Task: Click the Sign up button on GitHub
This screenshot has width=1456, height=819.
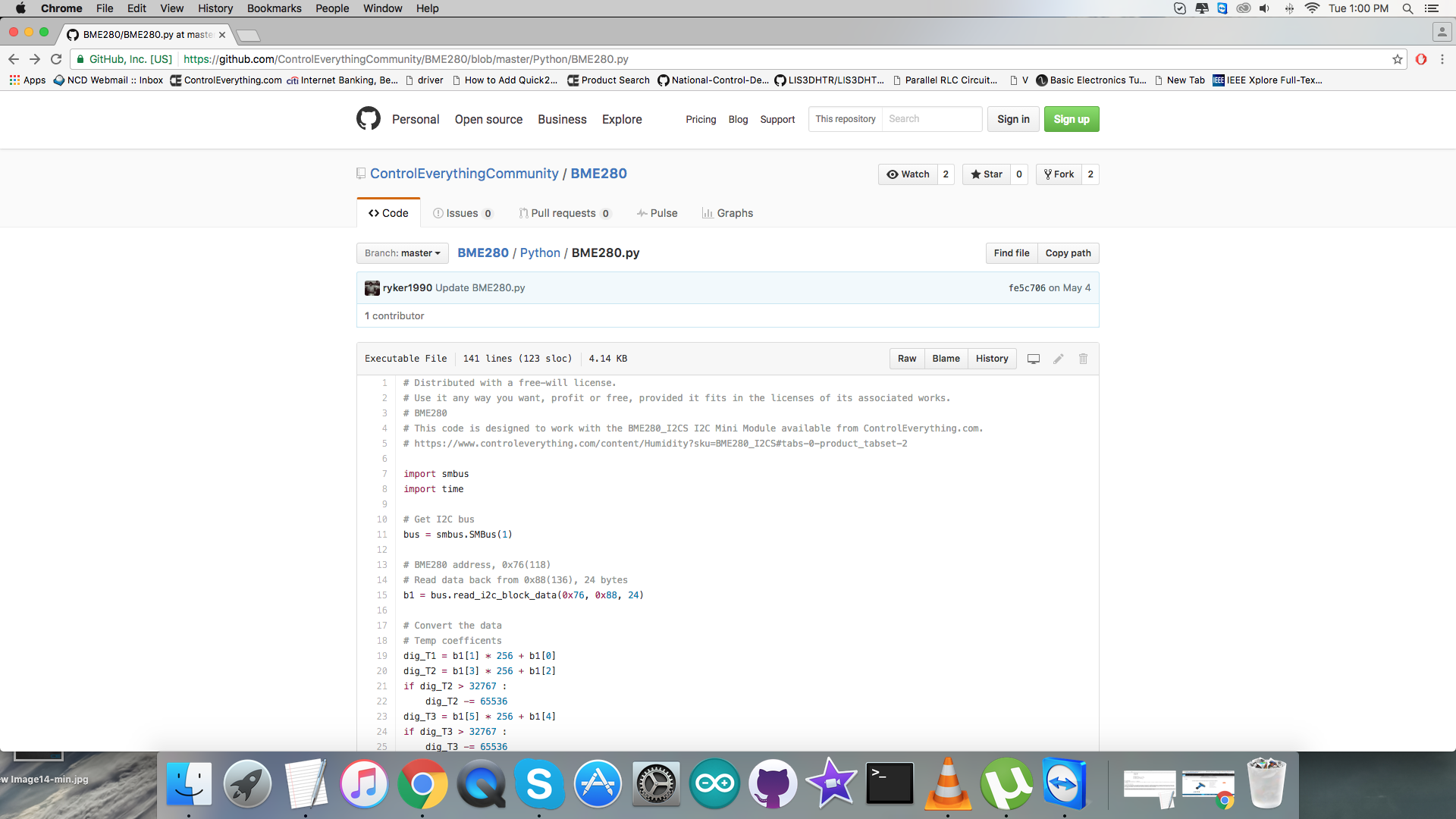Action: click(x=1070, y=119)
